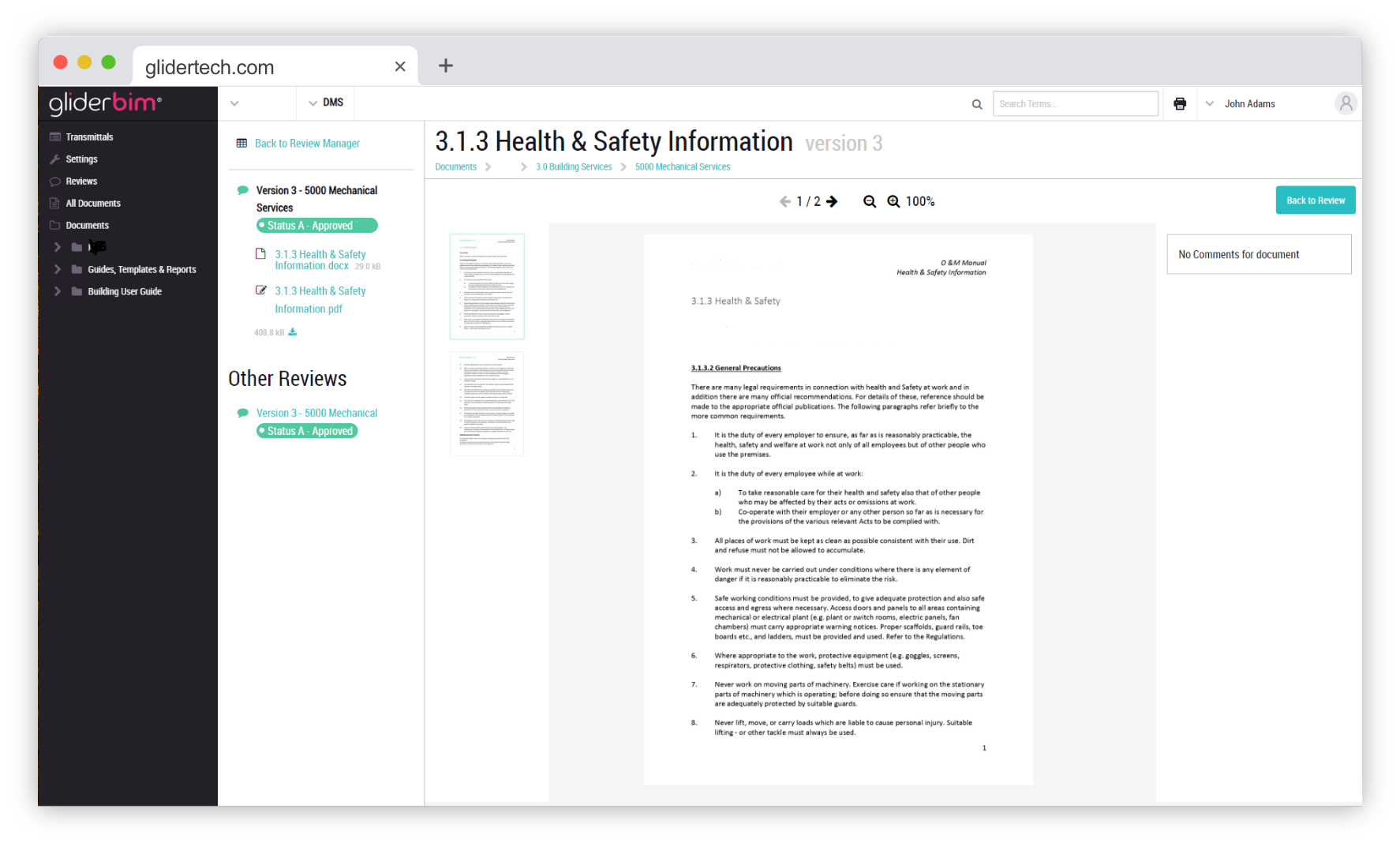The image size is (1400, 846).
Task: Zoom out the document preview
Action: coord(870,202)
